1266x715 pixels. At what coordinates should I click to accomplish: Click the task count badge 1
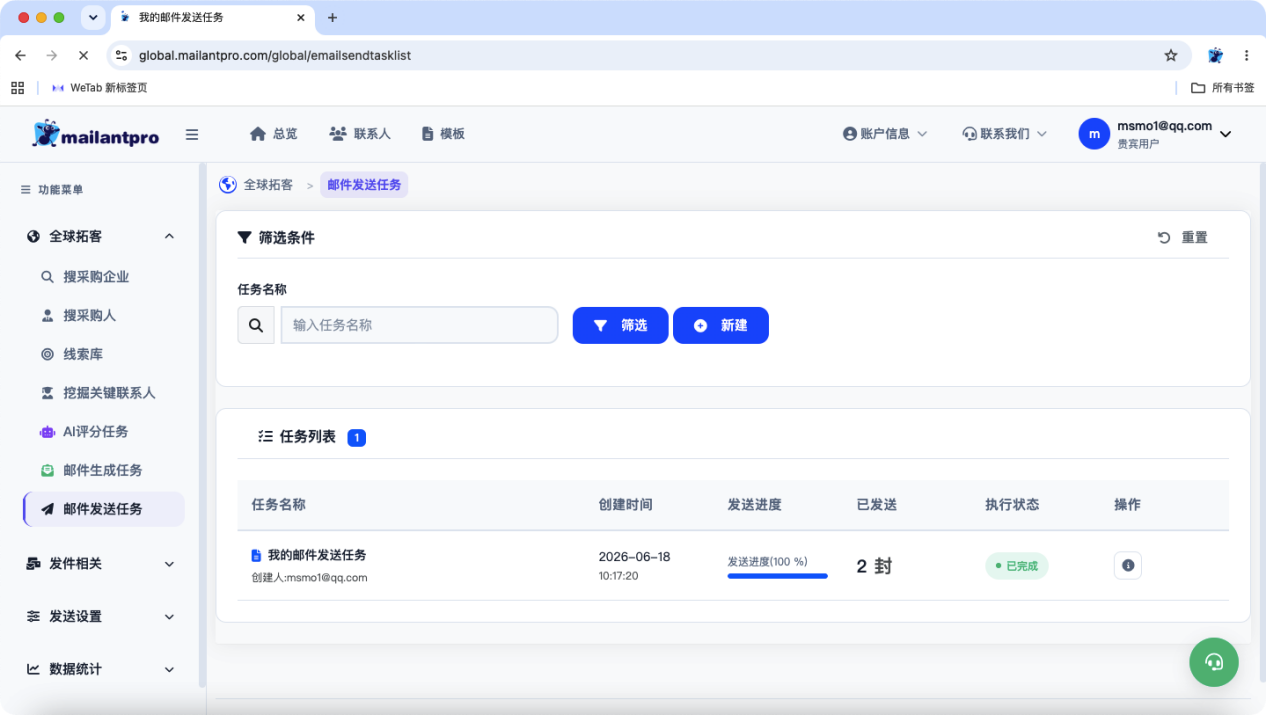[357, 437]
